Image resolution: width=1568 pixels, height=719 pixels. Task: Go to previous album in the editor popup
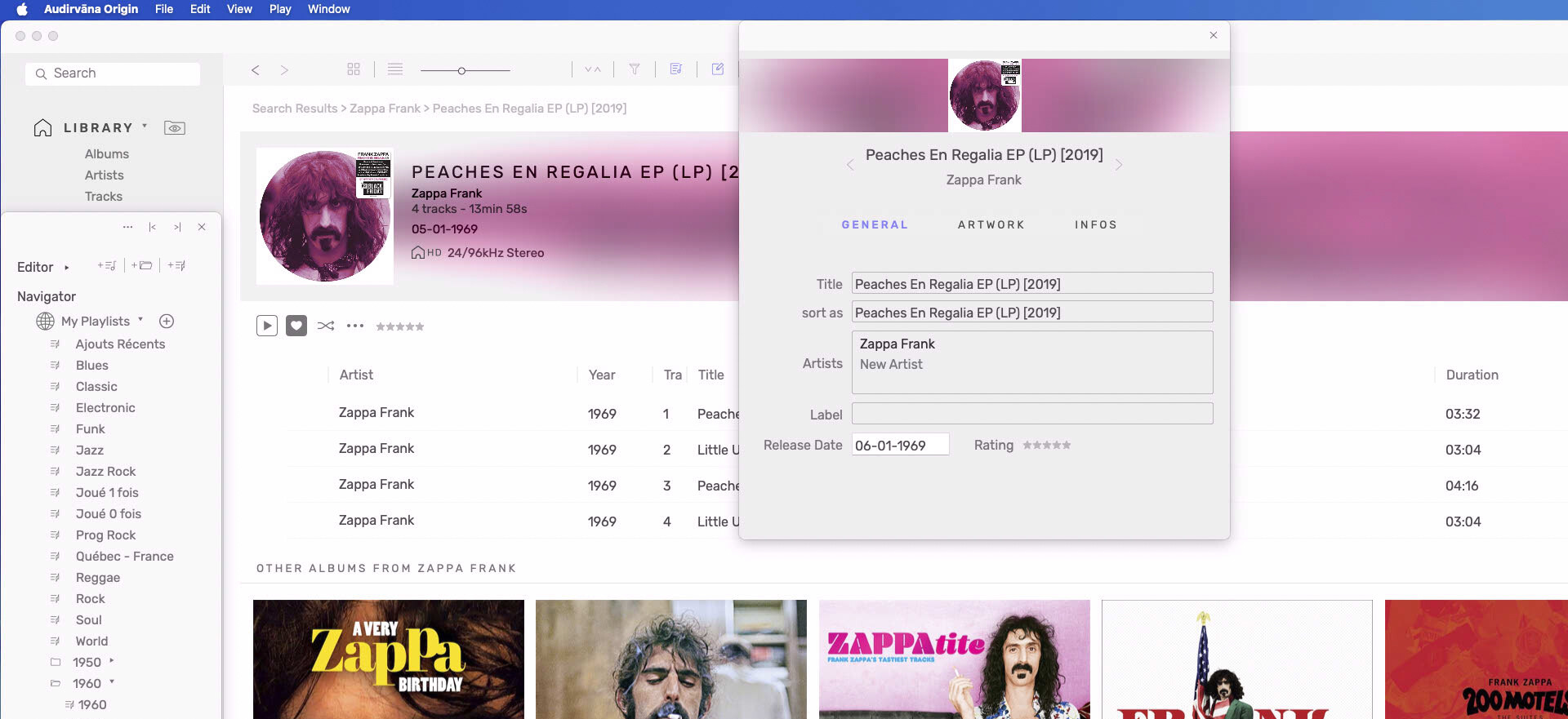click(x=850, y=165)
